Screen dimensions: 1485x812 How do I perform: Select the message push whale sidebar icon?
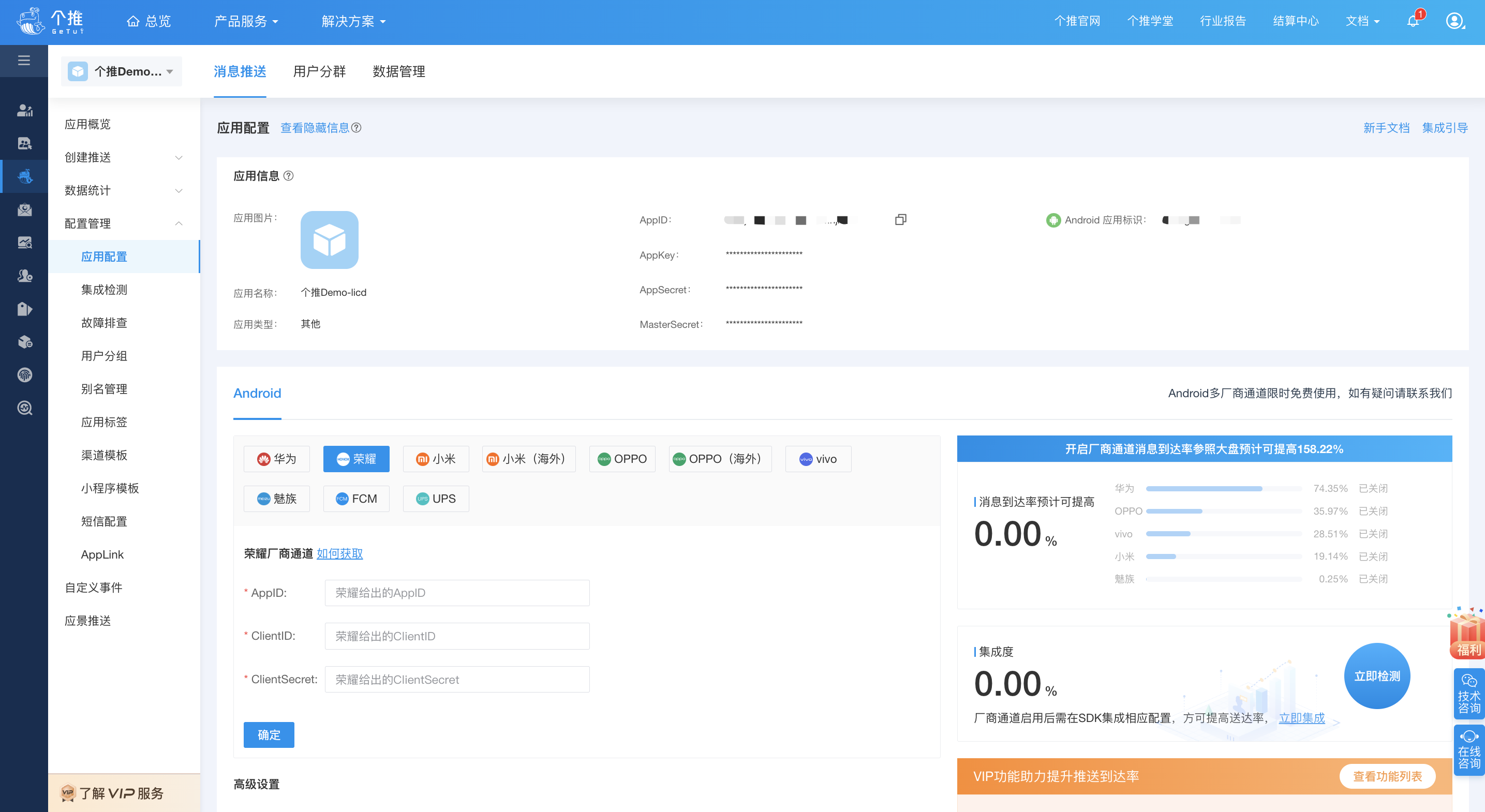[24, 176]
